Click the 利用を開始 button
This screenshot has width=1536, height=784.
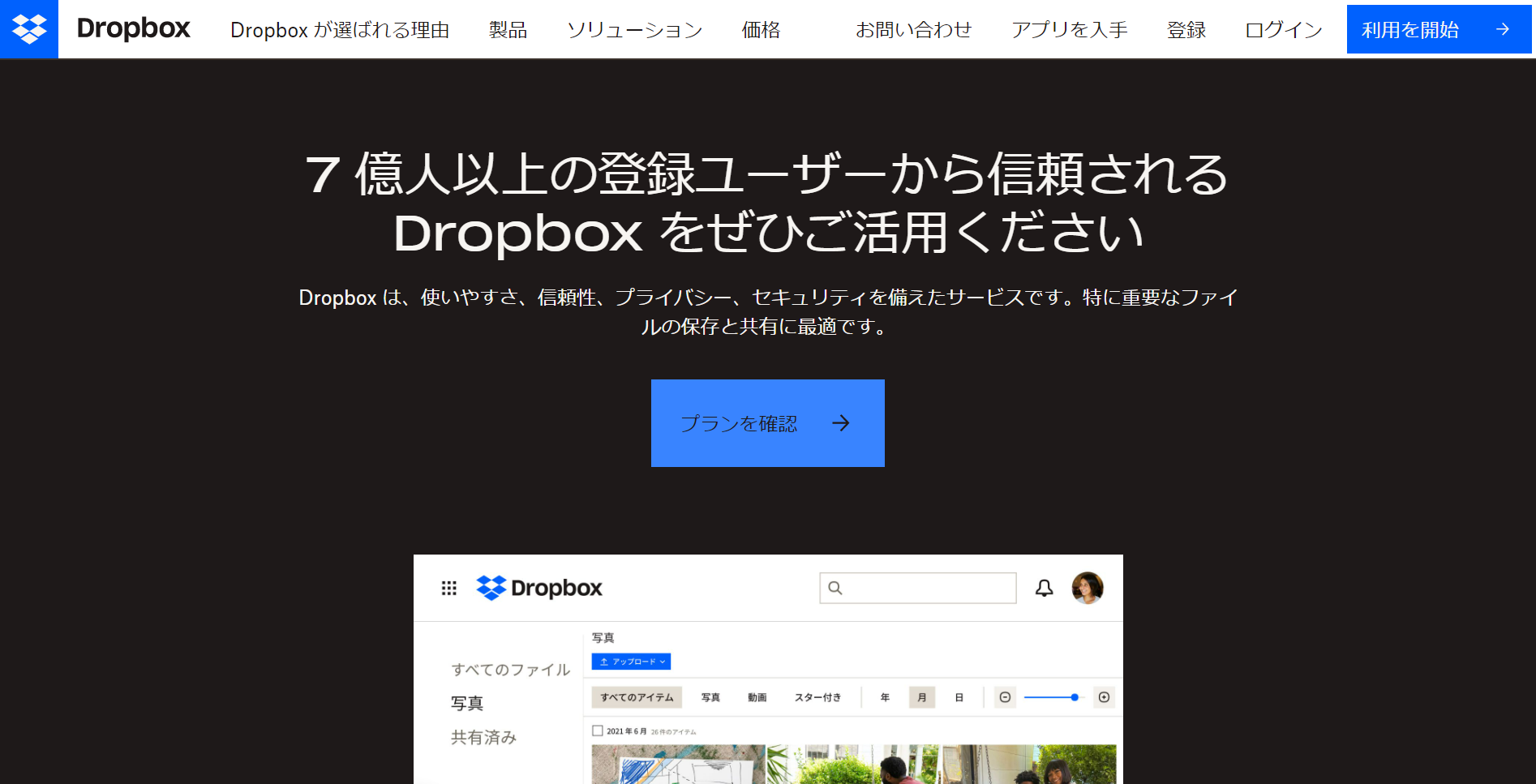pos(1439,28)
